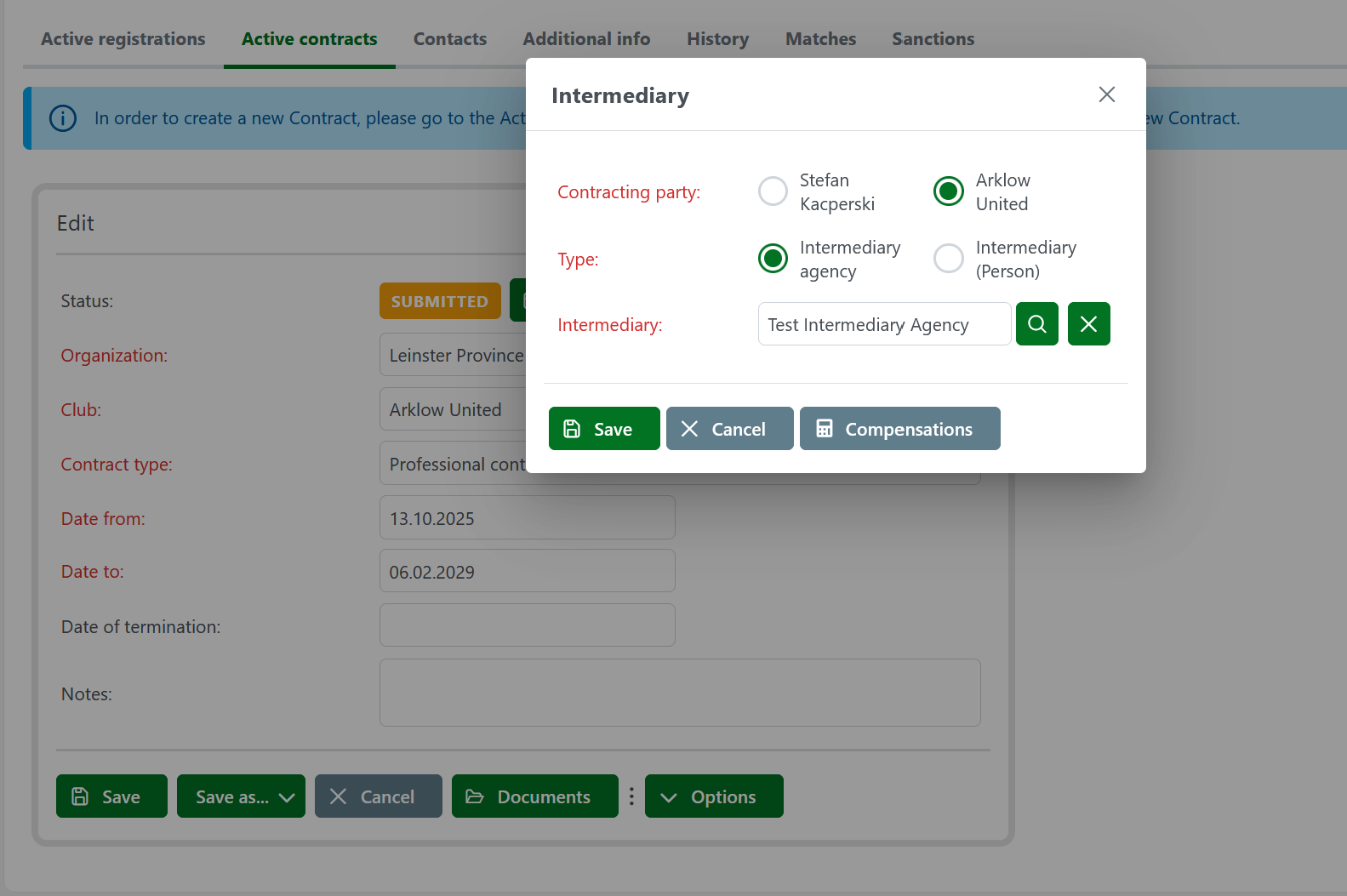The height and width of the screenshot is (896, 1347).
Task: Open the contract Documents button
Action: coord(534,796)
